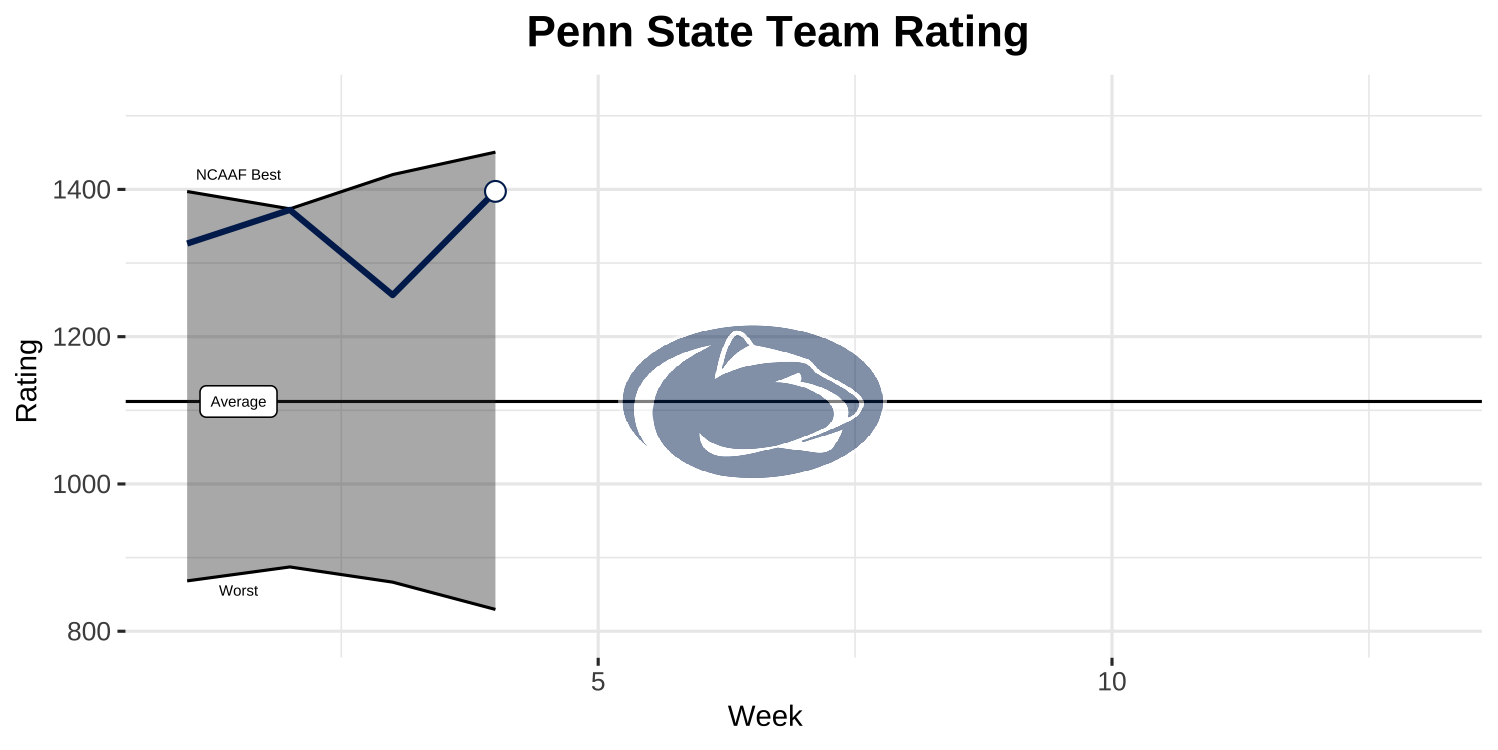This screenshot has height=750, width=1498.
Task: Click the boxed Average label
Action: [x=238, y=402]
